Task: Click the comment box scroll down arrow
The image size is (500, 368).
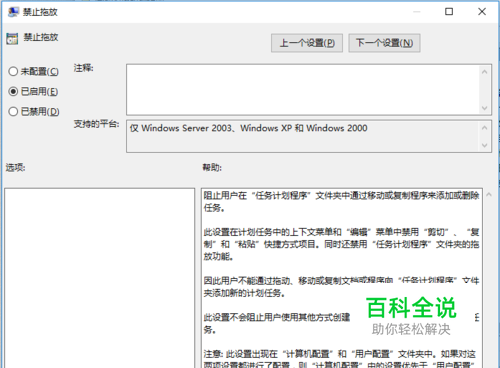Action: (485, 108)
